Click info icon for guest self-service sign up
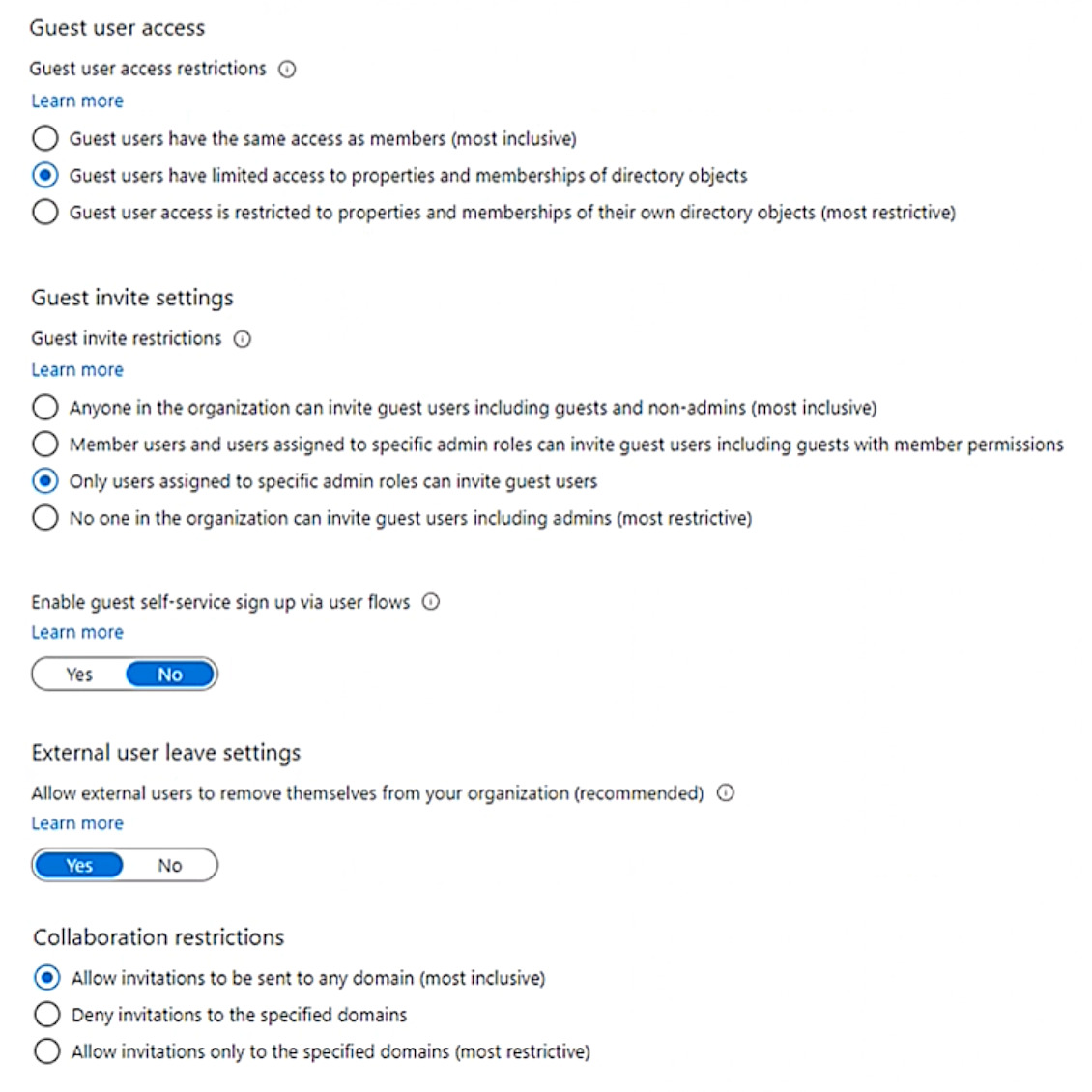Screen dimensions: 1092x1092 pos(431,602)
